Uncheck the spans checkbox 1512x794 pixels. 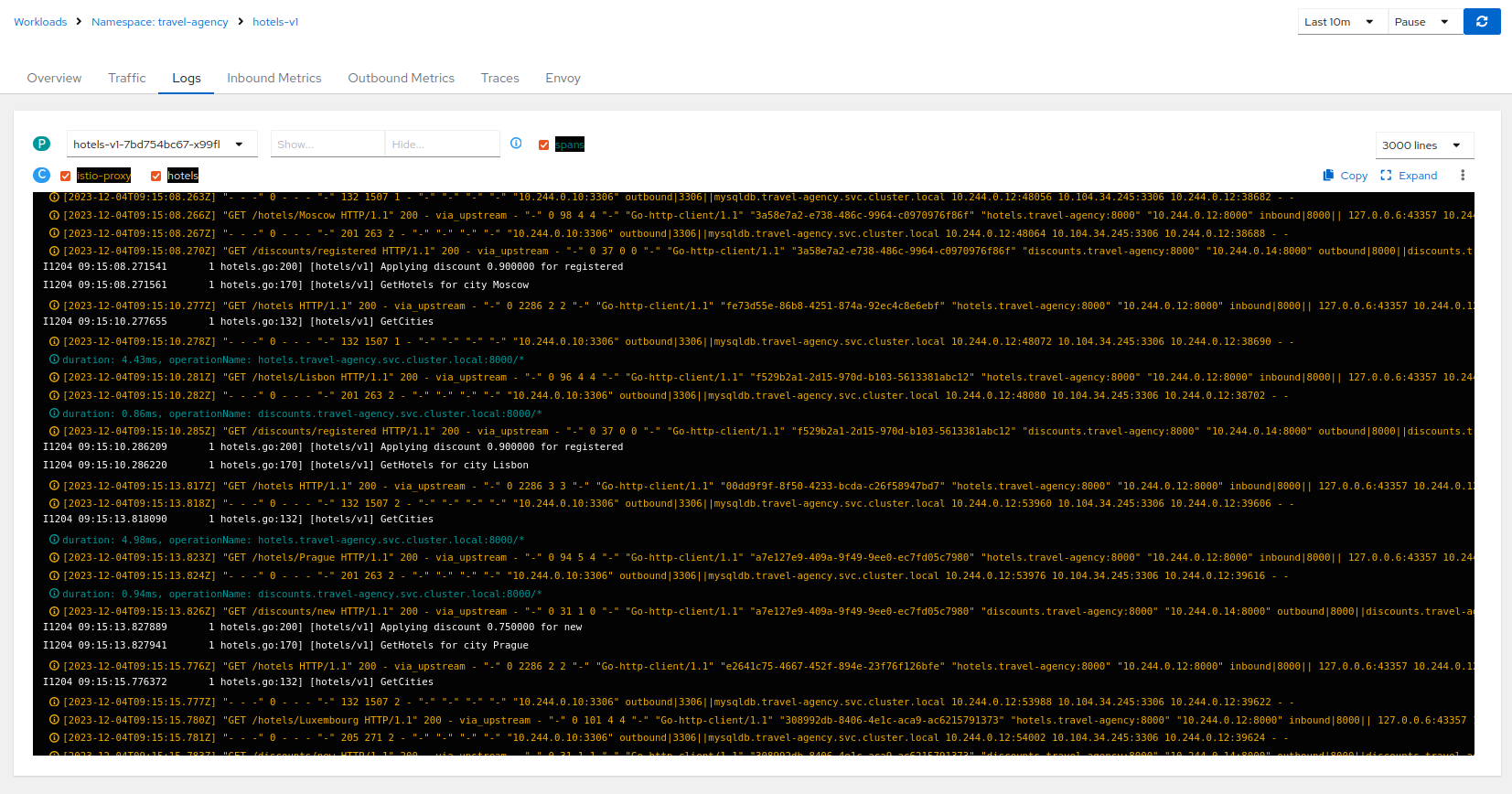pos(544,145)
